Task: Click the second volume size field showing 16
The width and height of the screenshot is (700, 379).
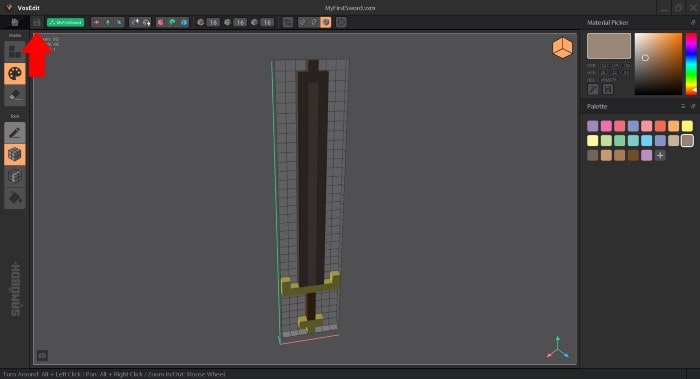Action: coord(240,22)
